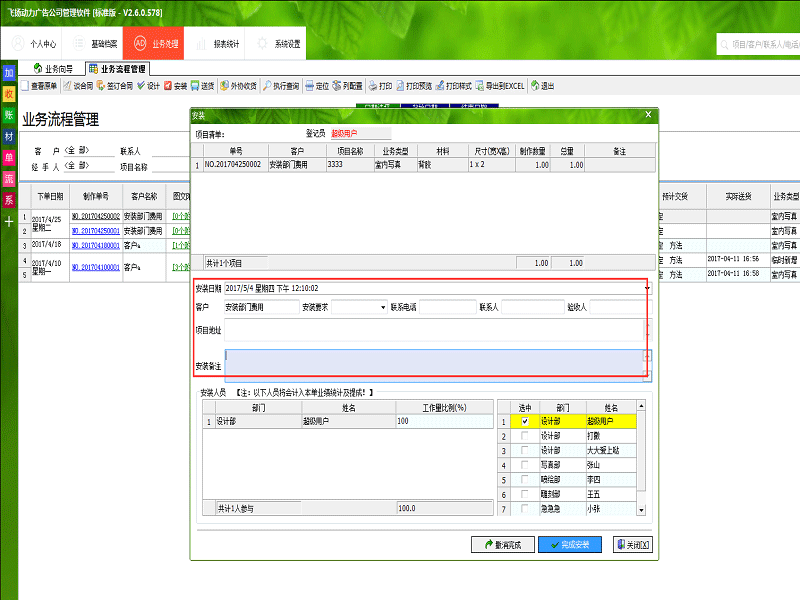Click 项目地址 text field

click(434, 330)
